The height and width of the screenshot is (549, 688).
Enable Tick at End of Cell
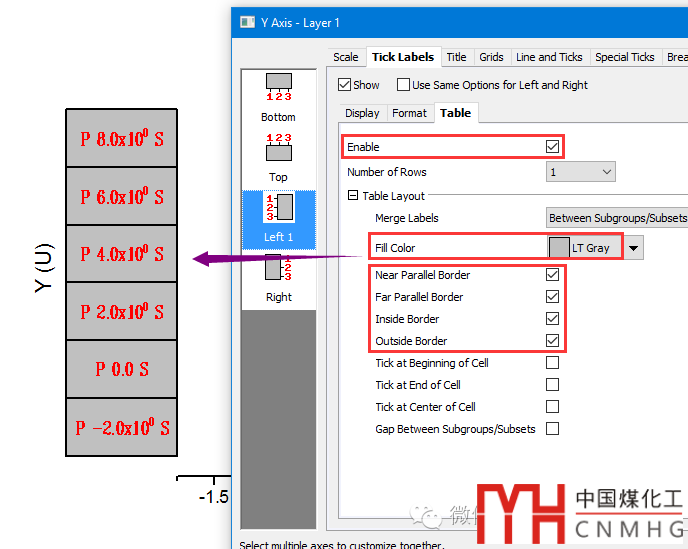coord(552,384)
